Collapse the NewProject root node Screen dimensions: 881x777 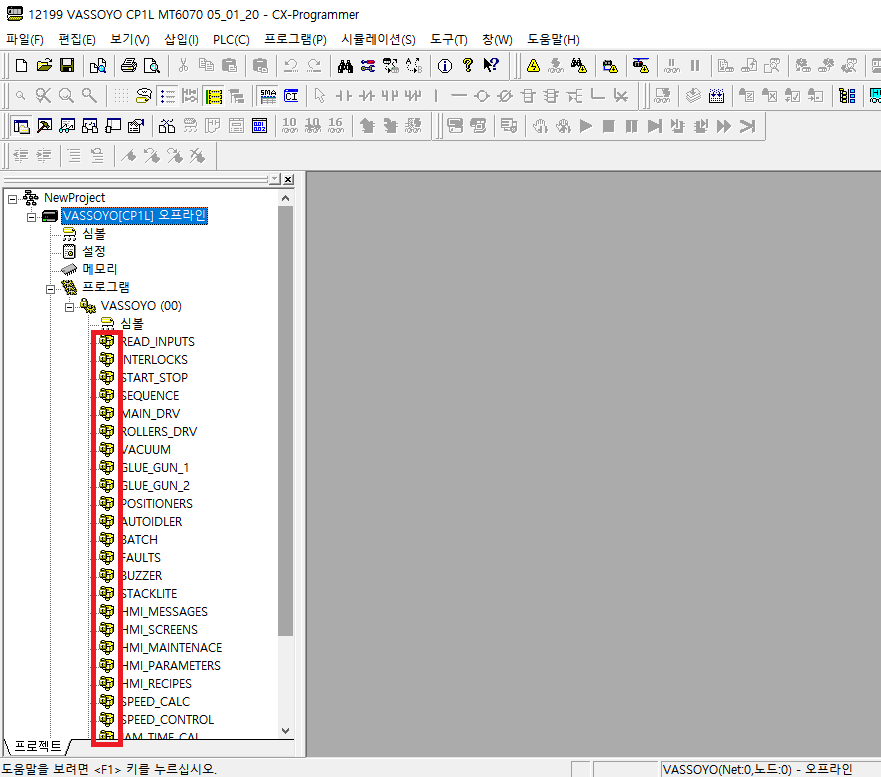(x=12, y=199)
